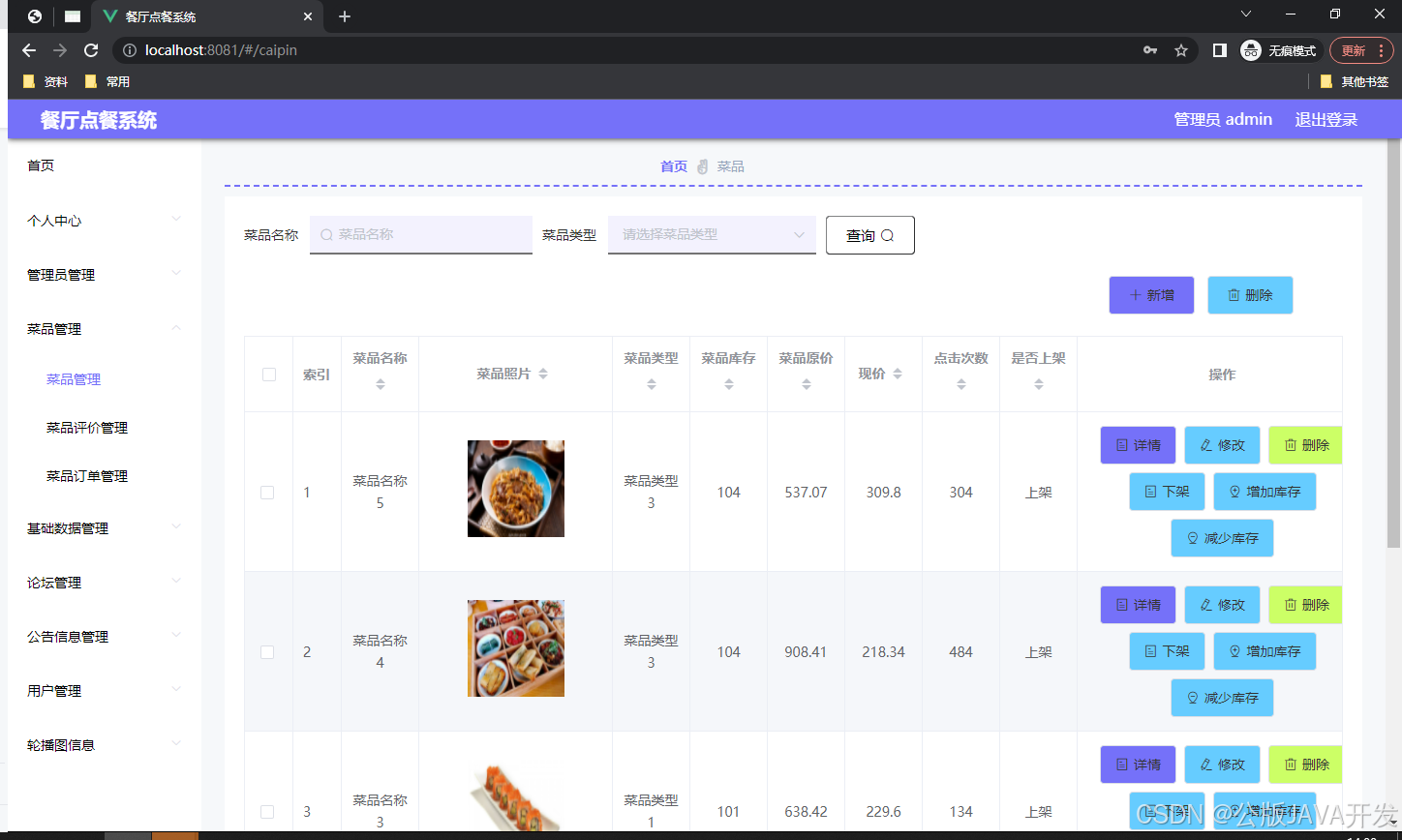Toggle the browser side panel icon
The height and width of the screenshot is (840, 1402).
pos(1220,50)
